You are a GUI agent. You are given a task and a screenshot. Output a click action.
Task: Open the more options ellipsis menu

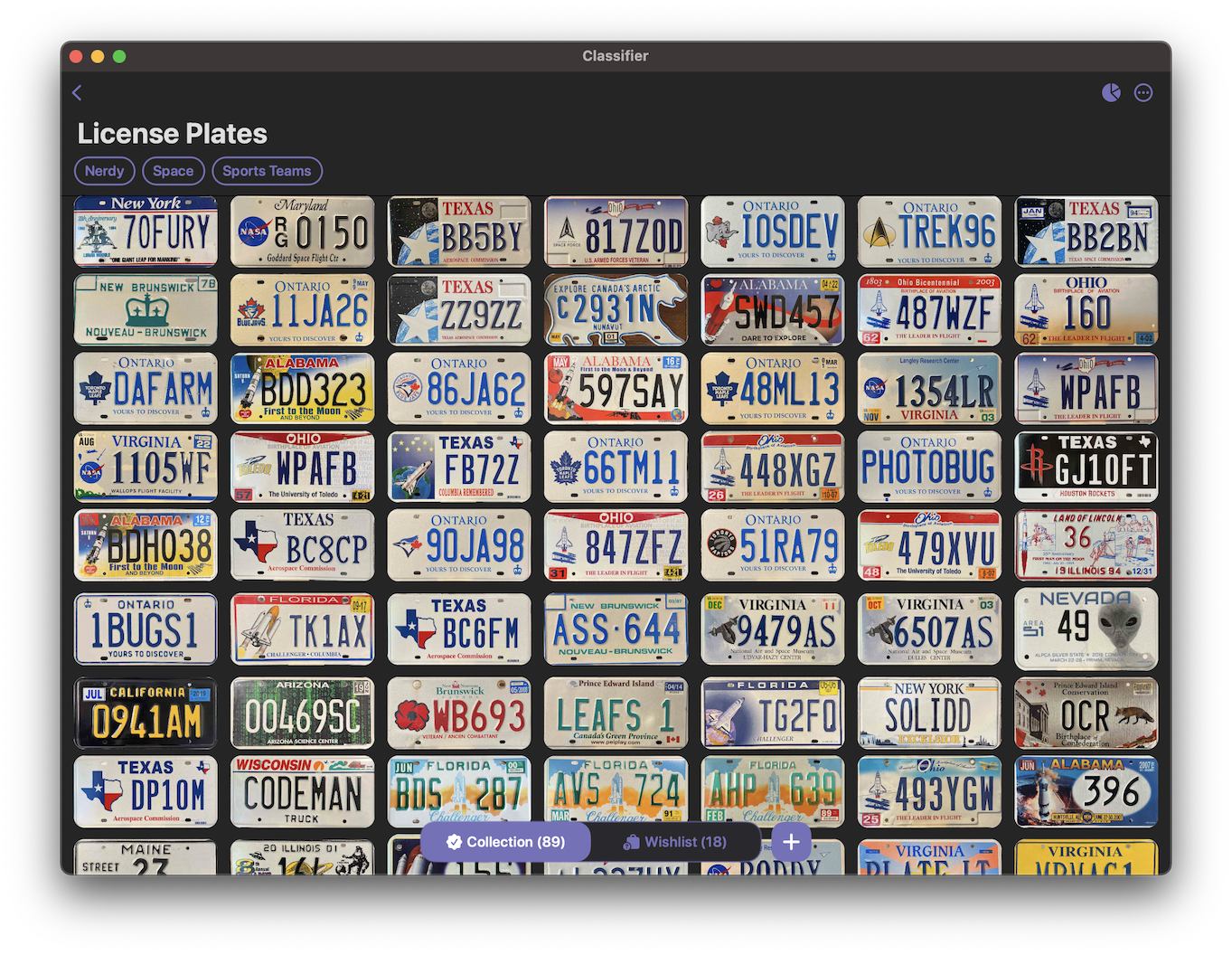(1143, 92)
